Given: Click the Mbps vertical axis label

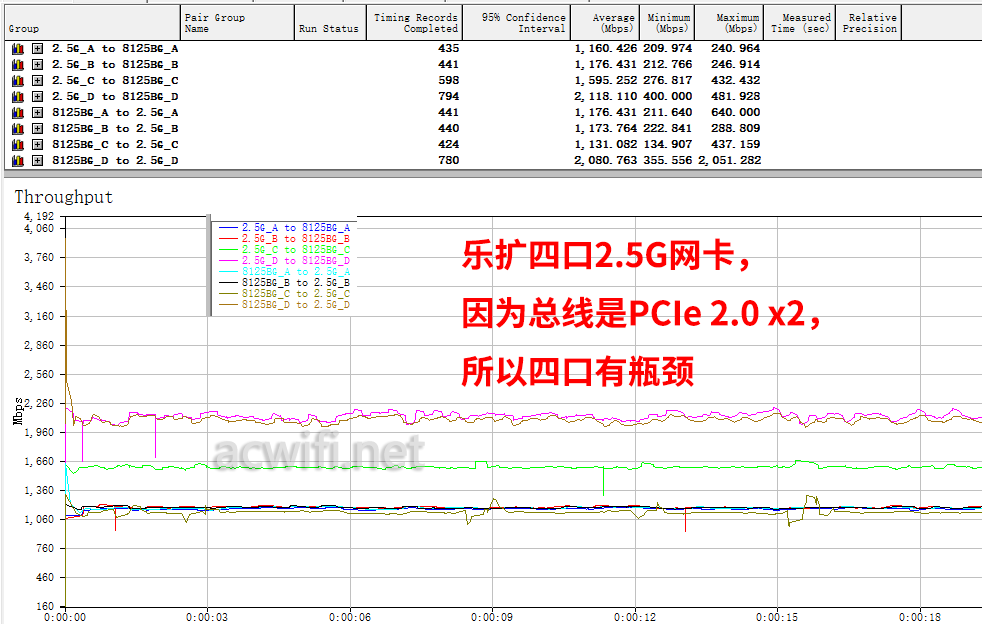Looking at the screenshot, I should [x=18, y=411].
